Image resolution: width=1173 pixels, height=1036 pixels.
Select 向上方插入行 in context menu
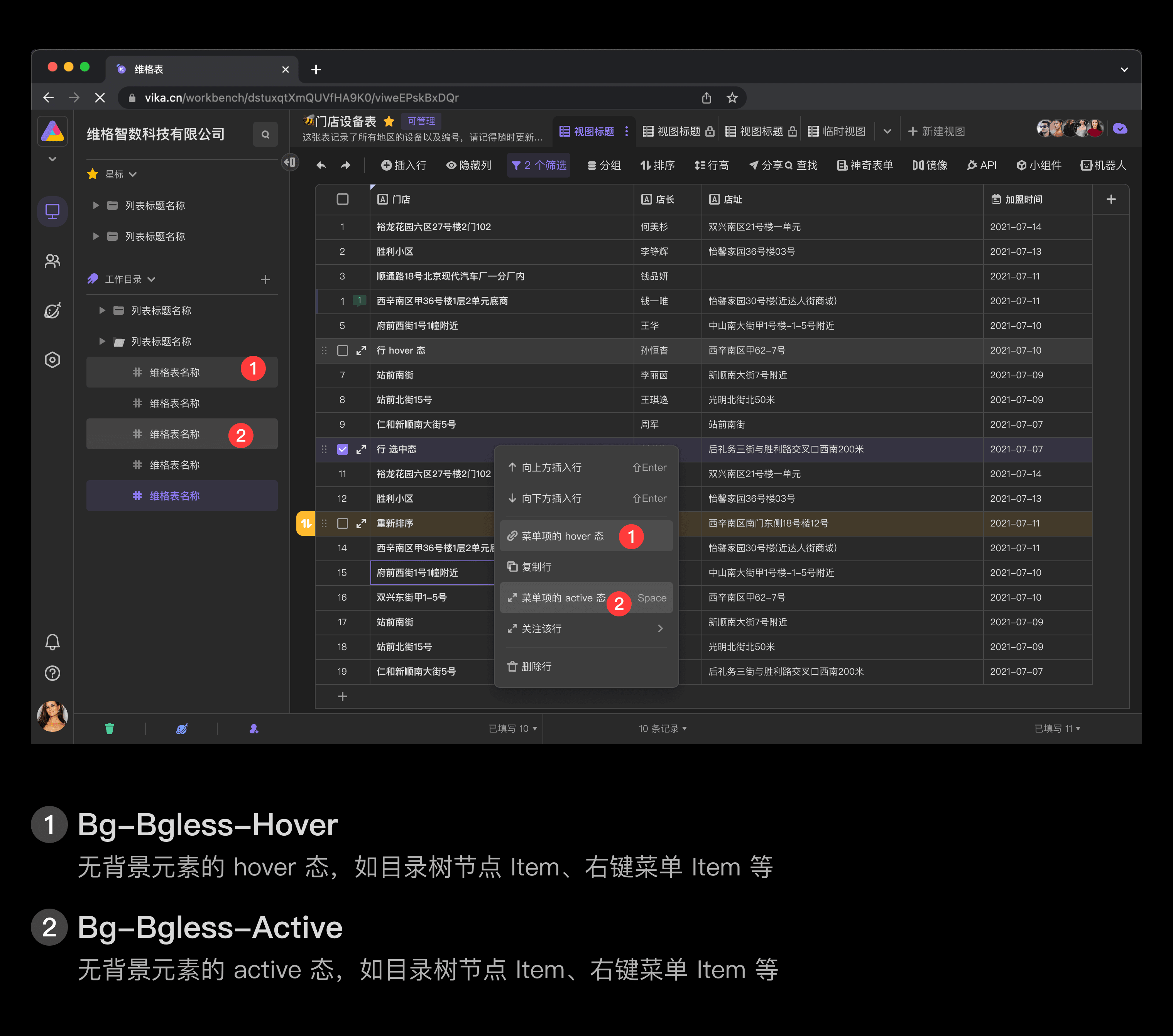pos(586,468)
